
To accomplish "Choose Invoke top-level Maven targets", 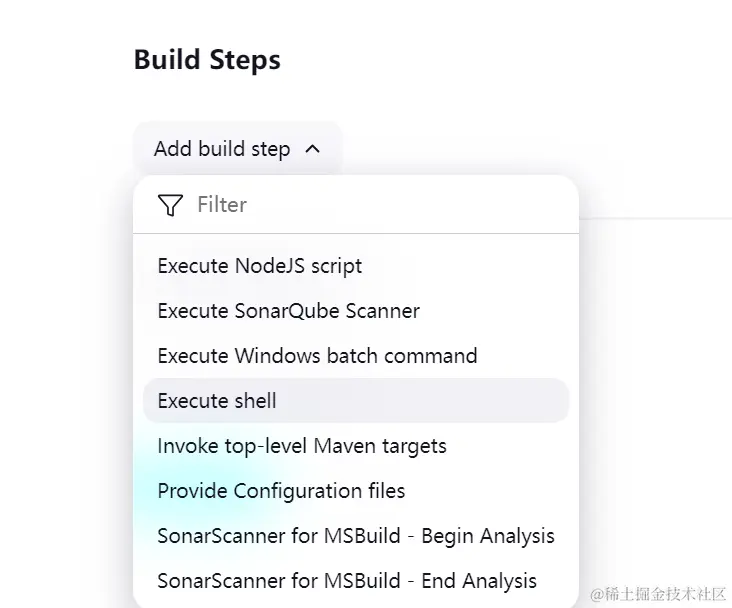I will pyautogui.click(x=302, y=446).
